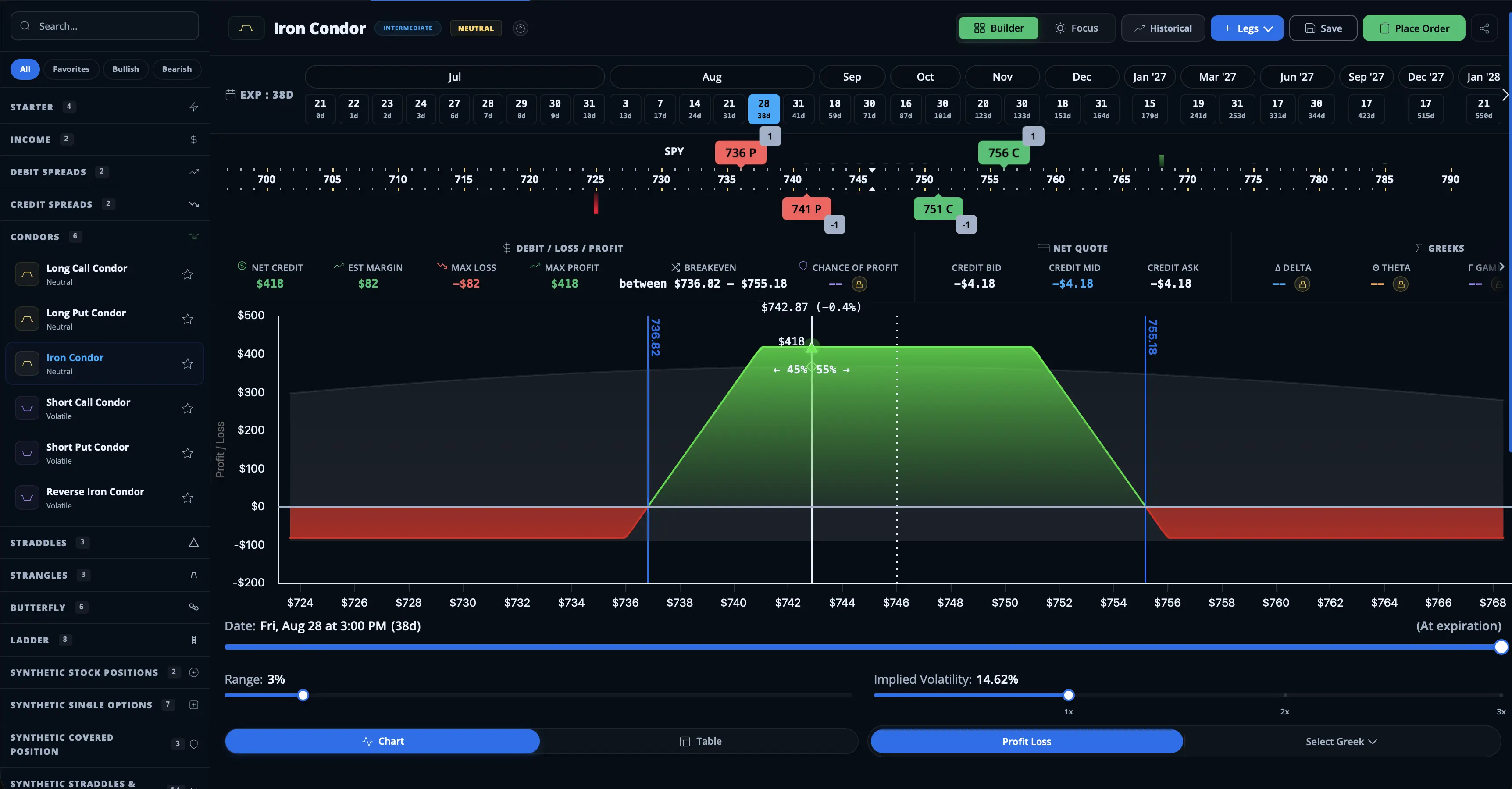Select the Aug month expiration group
This screenshot has width=1512, height=789.
(711, 77)
